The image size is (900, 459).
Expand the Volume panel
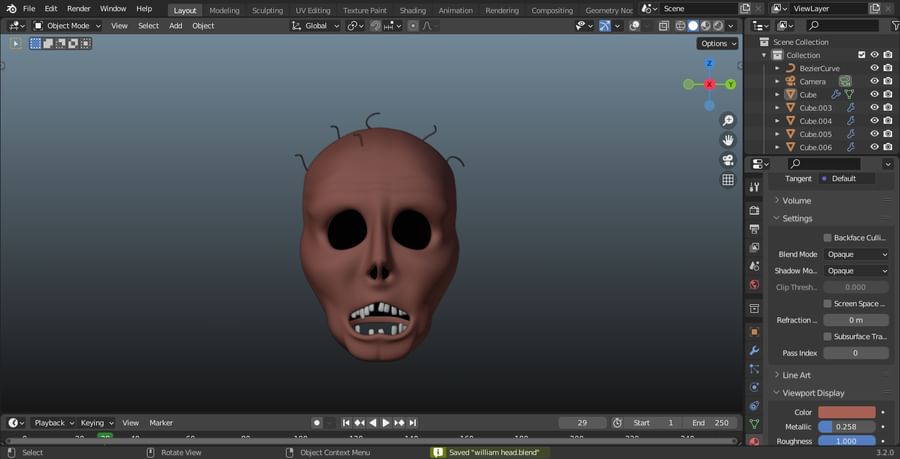click(x=796, y=201)
